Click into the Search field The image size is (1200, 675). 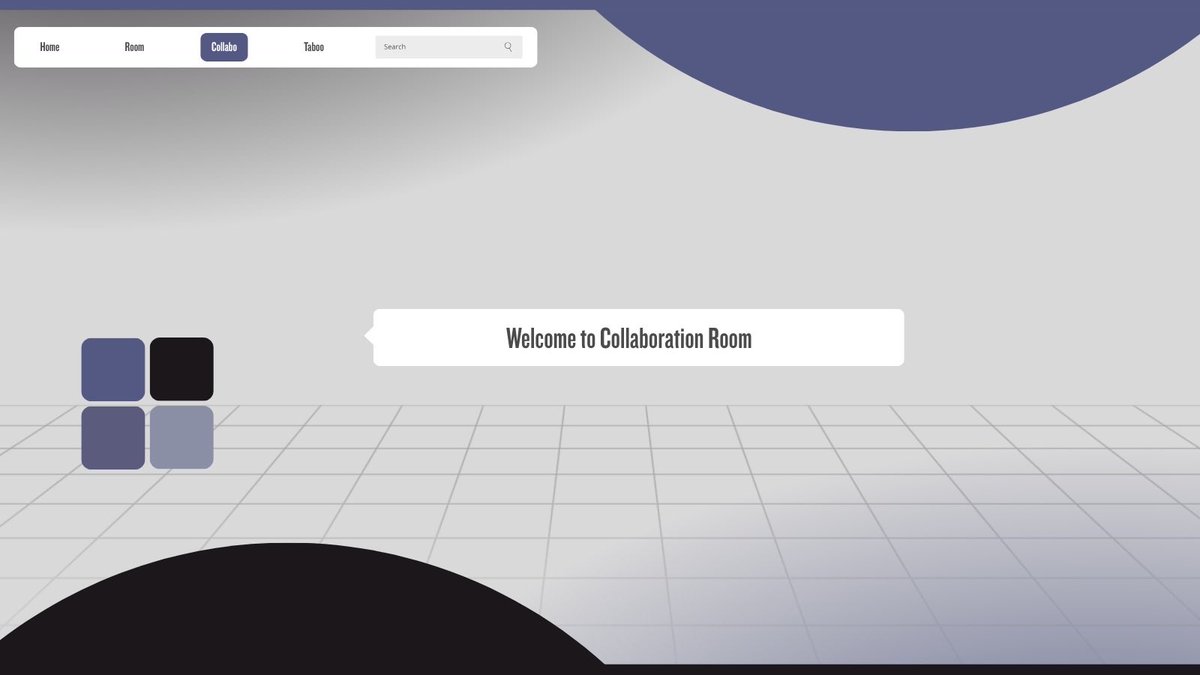pos(449,47)
